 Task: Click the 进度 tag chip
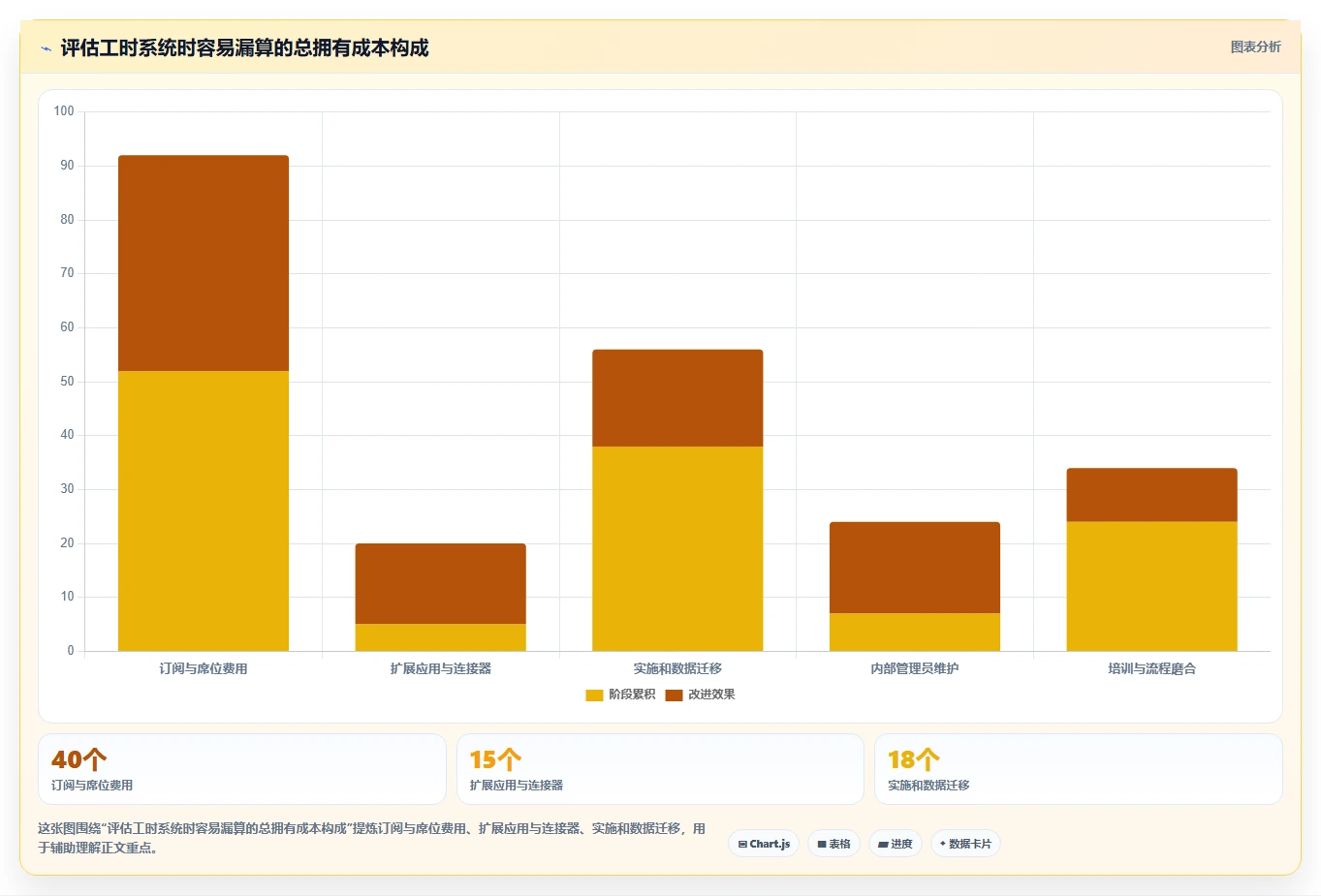coord(896,844)
